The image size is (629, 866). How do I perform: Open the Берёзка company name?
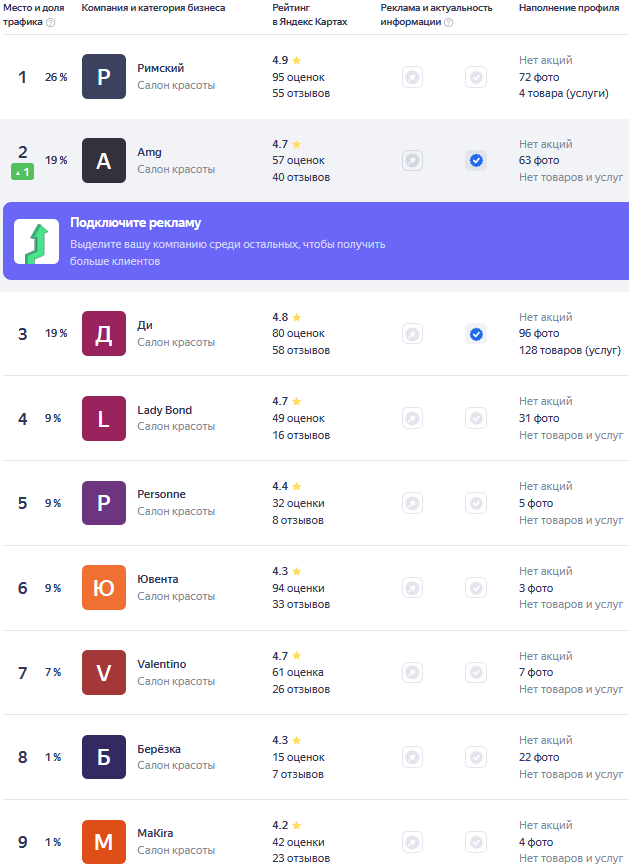coord(159,749)
